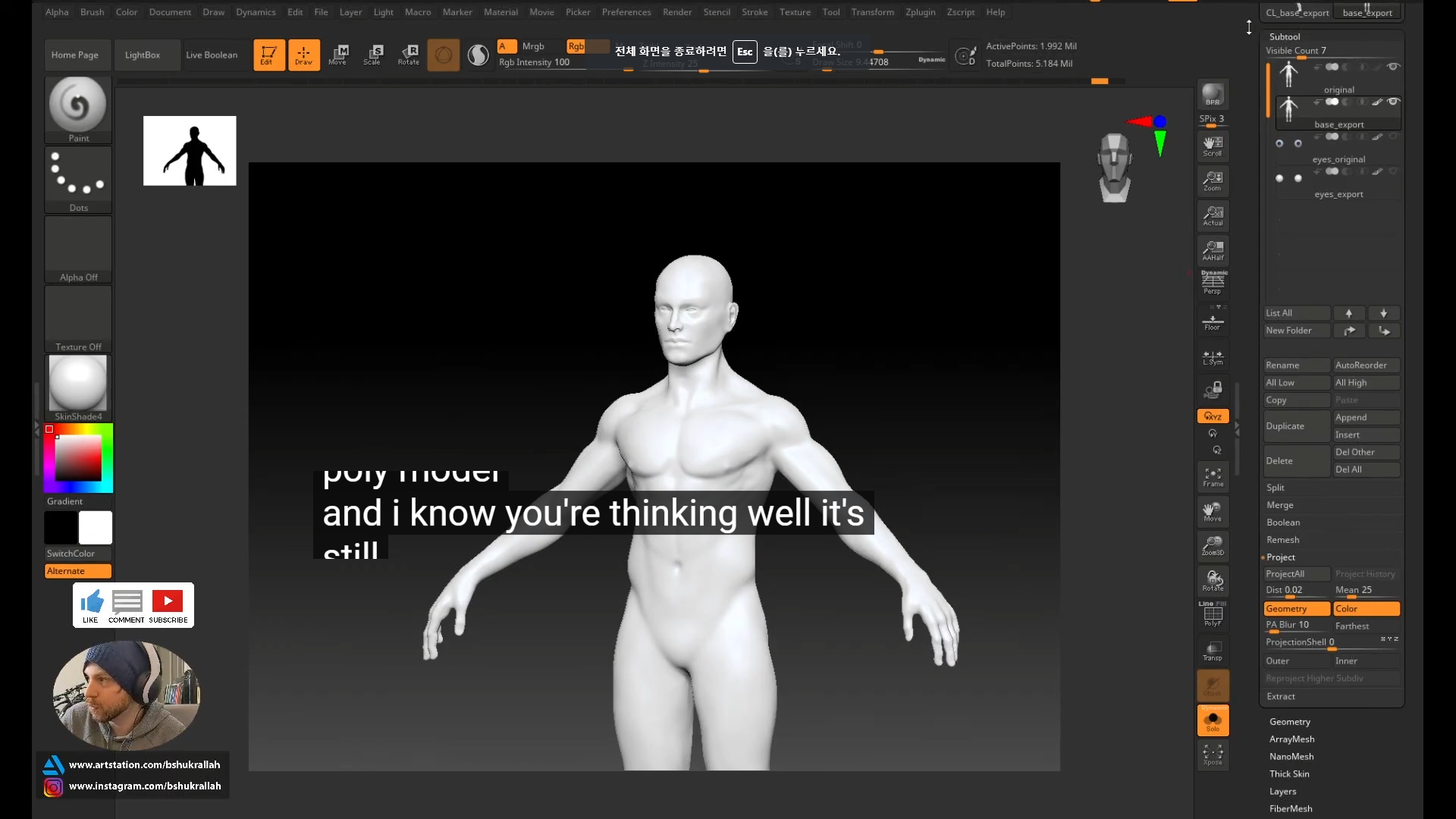The height and width of the screenshot is (819, 1456).
Task: Toggle the Solo mode icon
Action: point(1213,720)
